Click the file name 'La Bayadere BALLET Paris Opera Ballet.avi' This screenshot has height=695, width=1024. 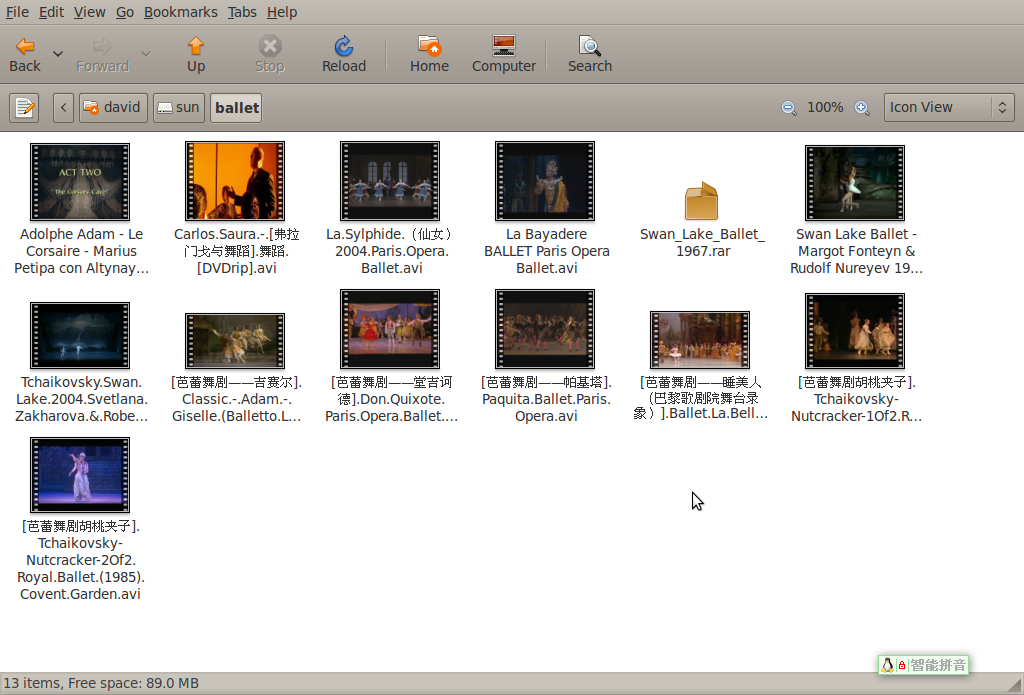click(547, 251)
